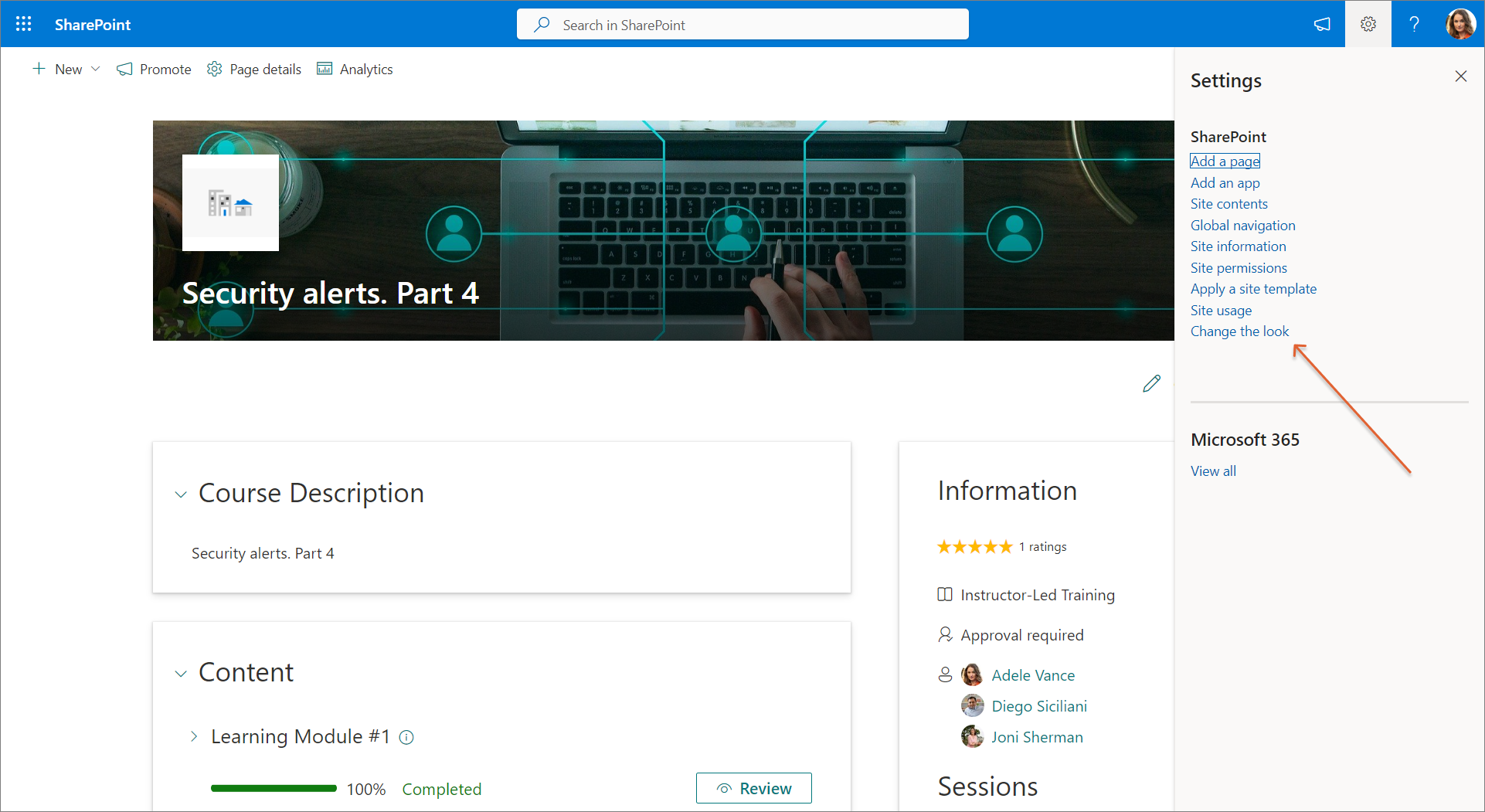The height and width of the screenshot is (812, 1485).
Task: Click the site logo thumbnail in banner
Action: pos(230,202)
